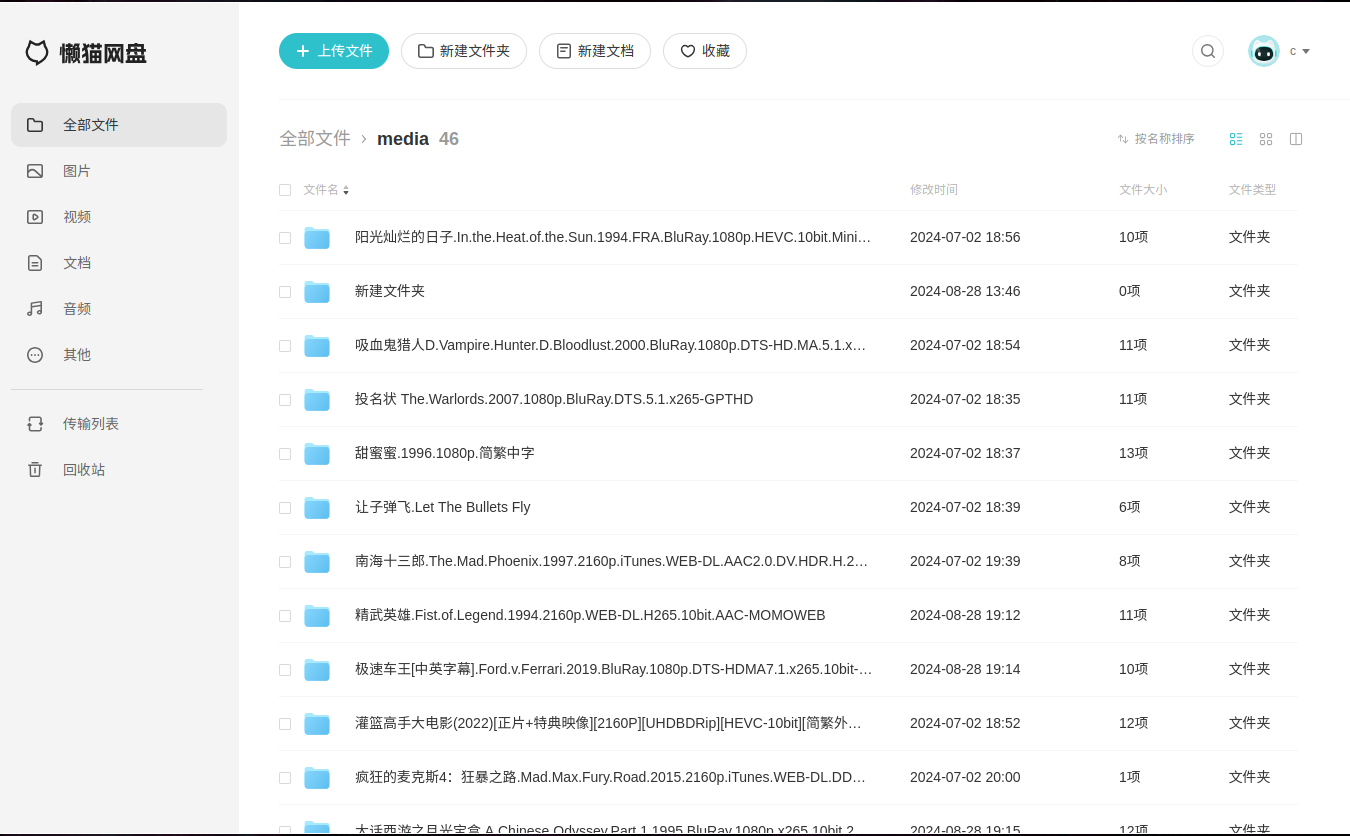Open 甜蜜蜜.1996.1080p.简繁中字 folder name
1350x836 pixels.
click(445, 454)
